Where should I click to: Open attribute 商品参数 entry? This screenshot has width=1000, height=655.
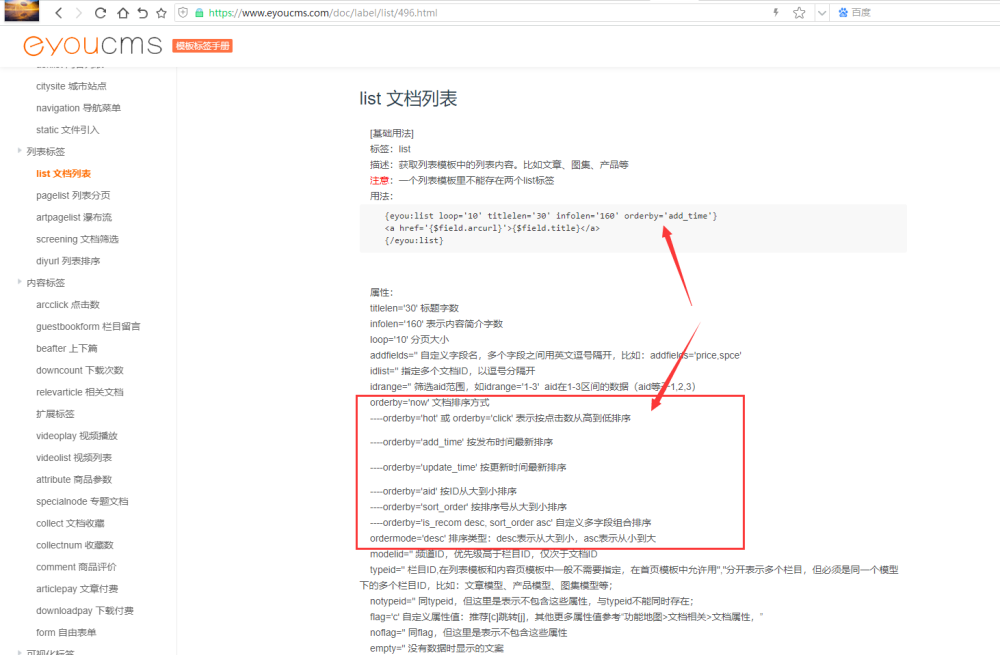[74, 479]
